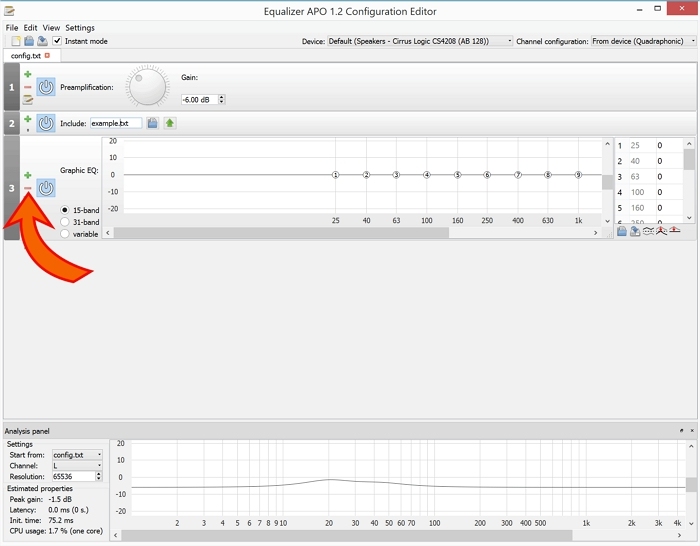Image resolution: width=700 pixels, height=546 pixels.
Task: Normalize the Graphic EQ response
Action: tap(661, 231)
